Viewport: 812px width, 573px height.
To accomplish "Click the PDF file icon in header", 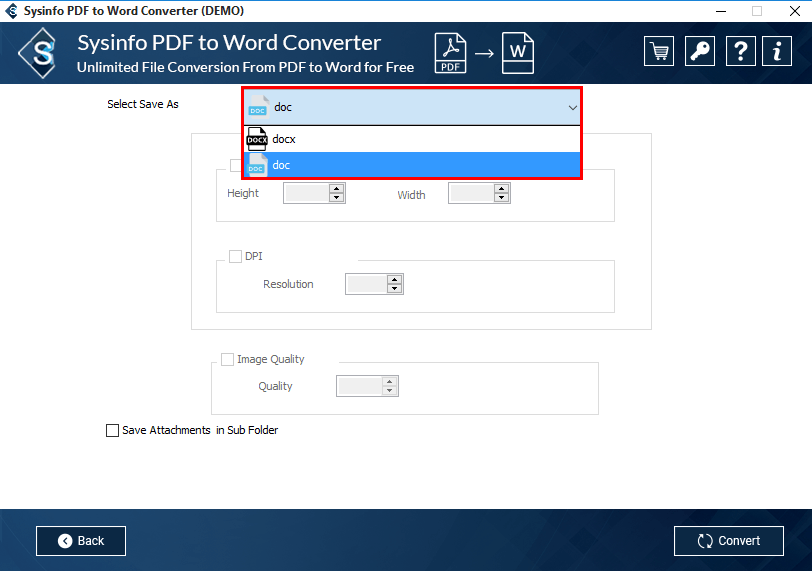I will pos(452,52).
